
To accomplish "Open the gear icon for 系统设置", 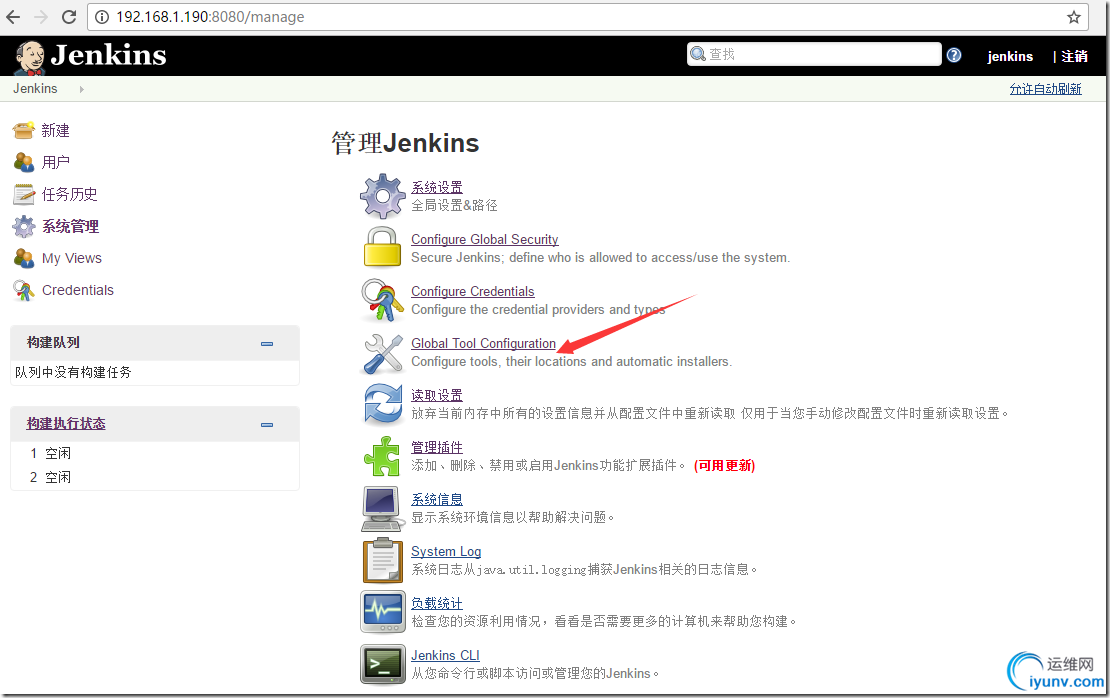I will [x=382, y=196].
